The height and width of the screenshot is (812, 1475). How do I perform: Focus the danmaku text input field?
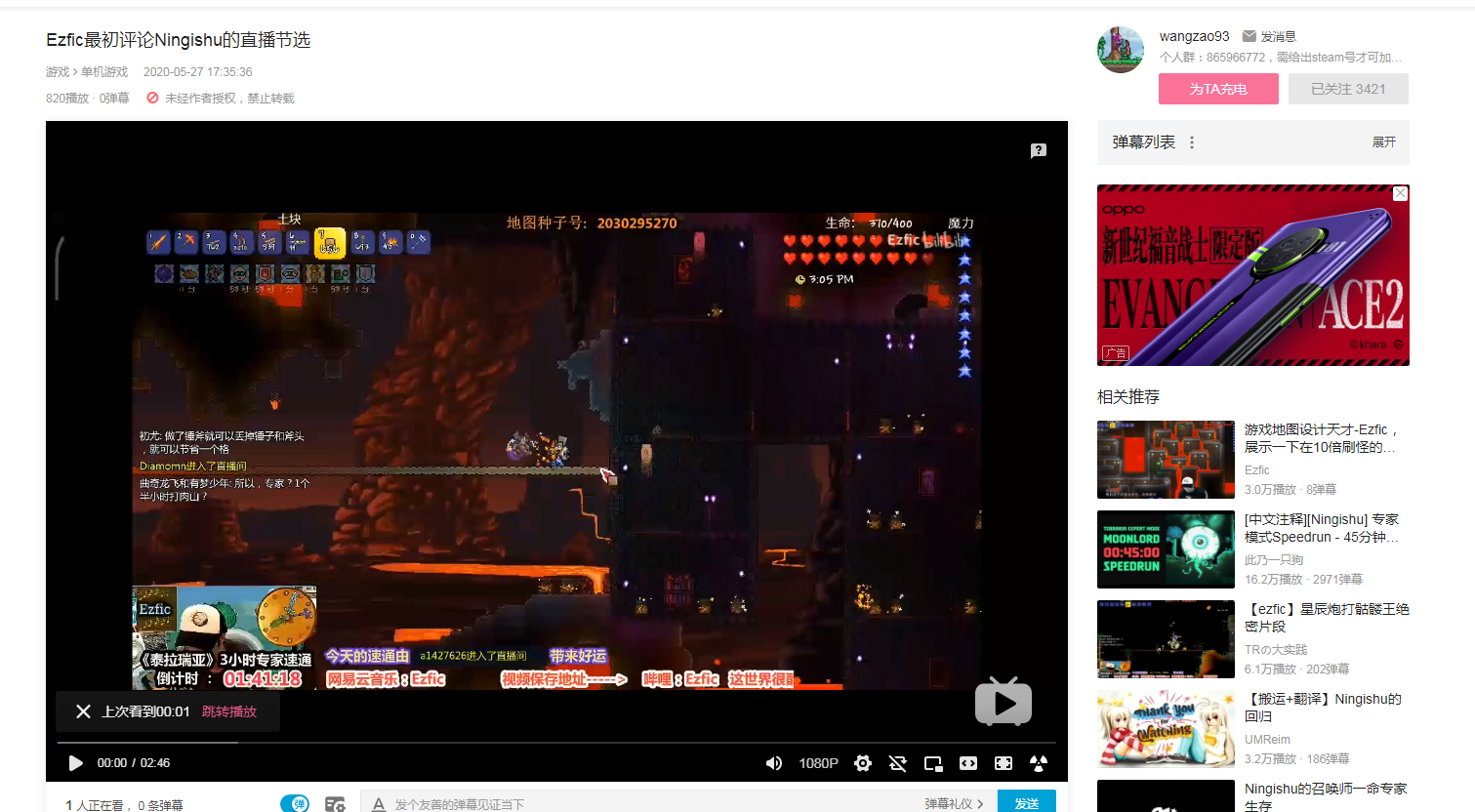click(644, 804)
